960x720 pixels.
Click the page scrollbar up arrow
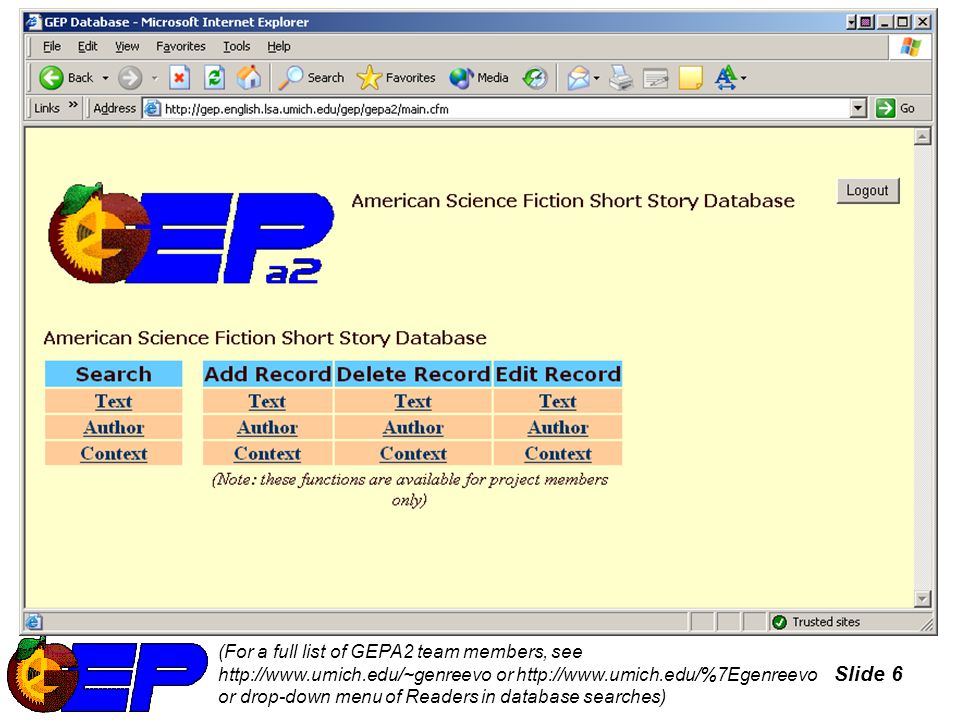click(922, 137)
